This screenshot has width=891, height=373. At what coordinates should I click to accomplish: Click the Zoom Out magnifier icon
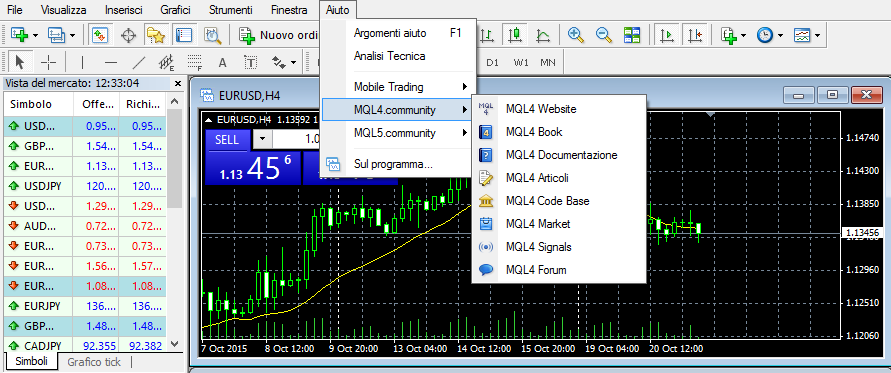[x=603, y=35]
